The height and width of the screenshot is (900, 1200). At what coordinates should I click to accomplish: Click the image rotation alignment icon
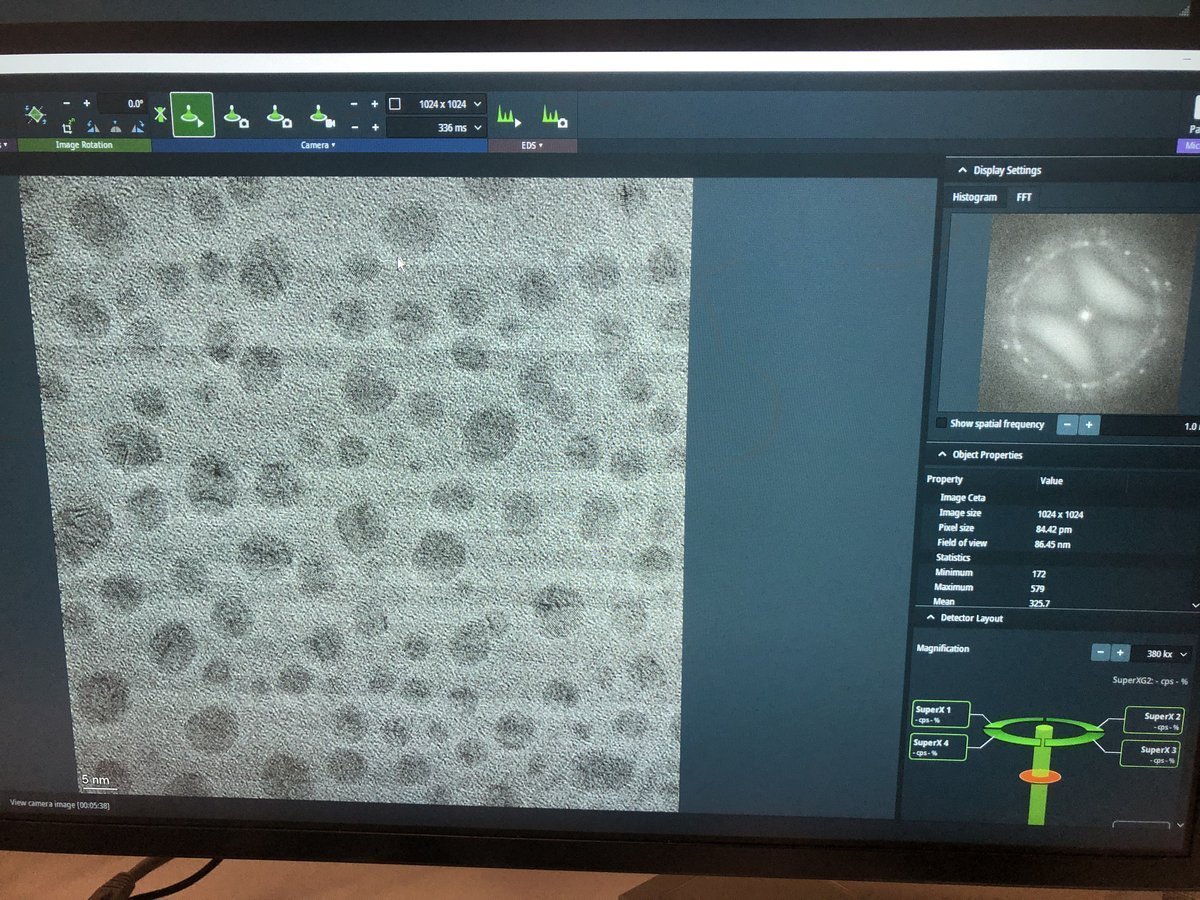click(x=35, y=115)
